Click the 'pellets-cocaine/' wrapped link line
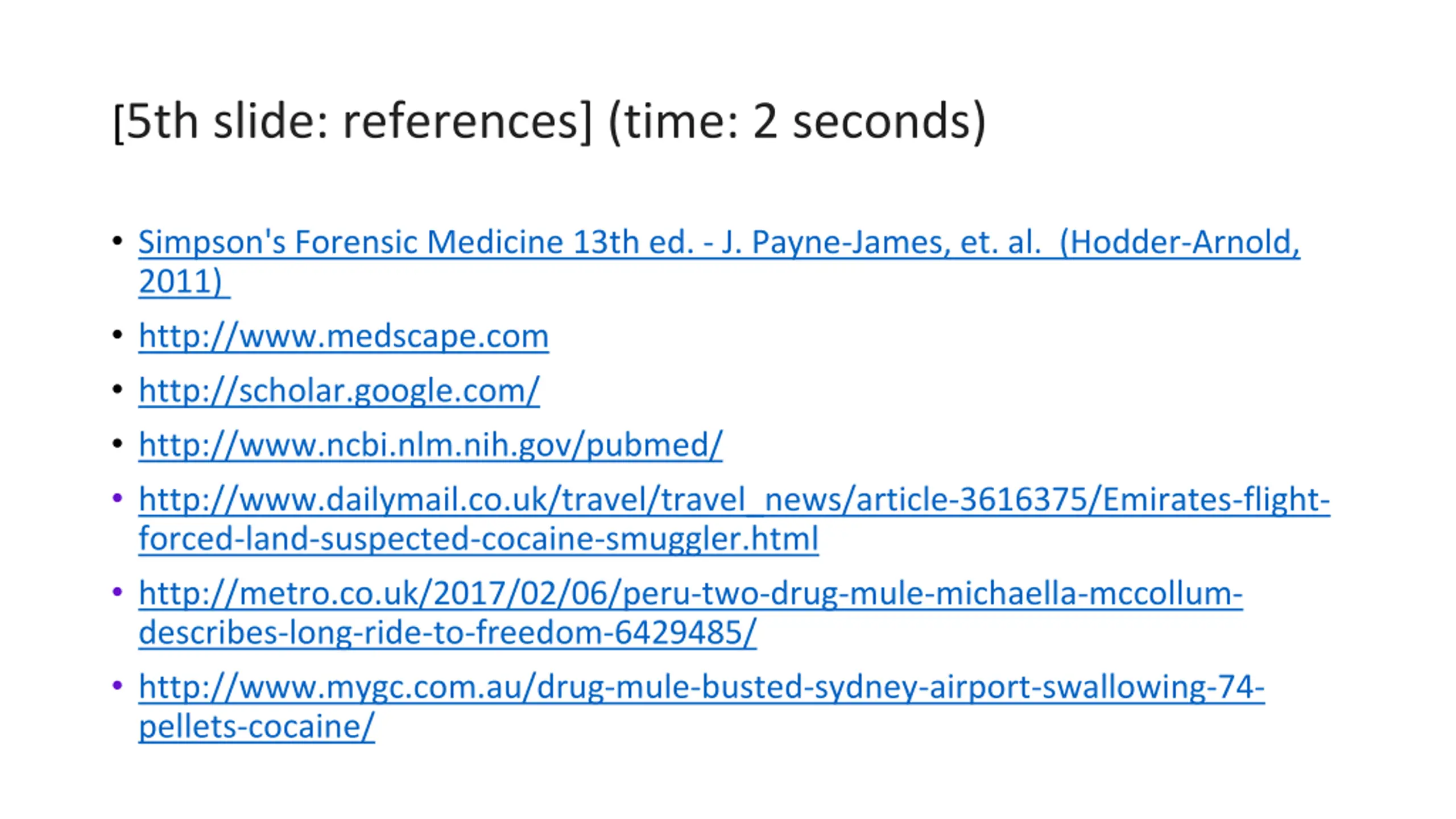 257,727
